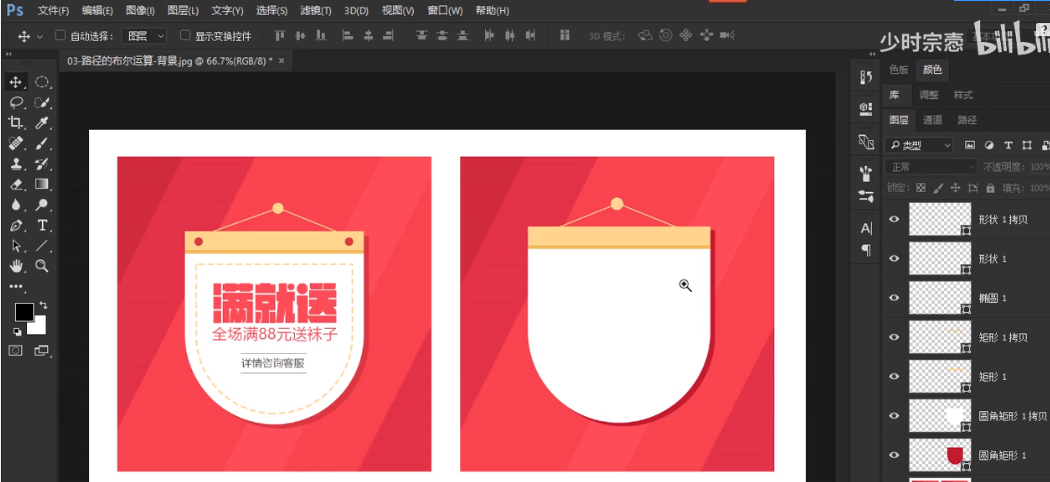Hide the 圆角矩形 1 拷贝 layer

pos(894,416)
